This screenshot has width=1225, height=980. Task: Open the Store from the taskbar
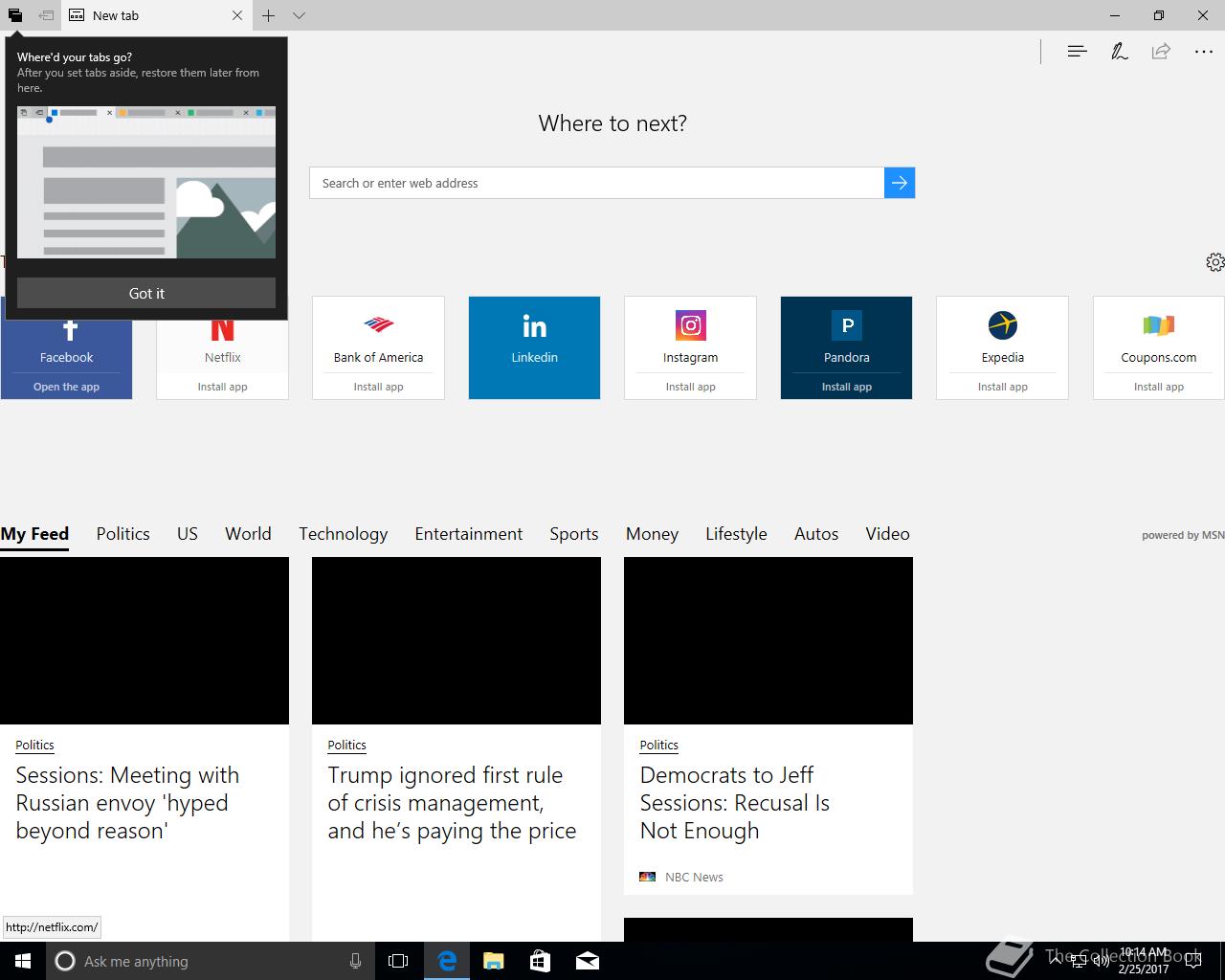click(540, 961)
